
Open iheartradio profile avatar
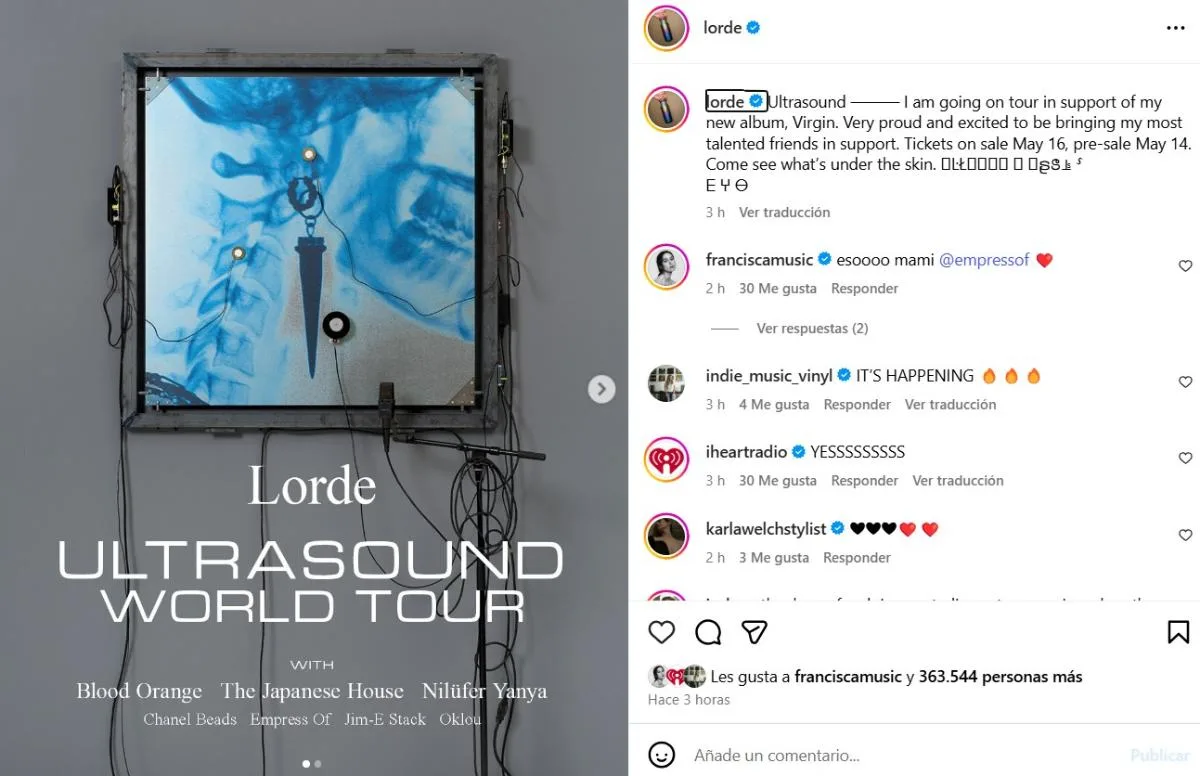(667, 459)
